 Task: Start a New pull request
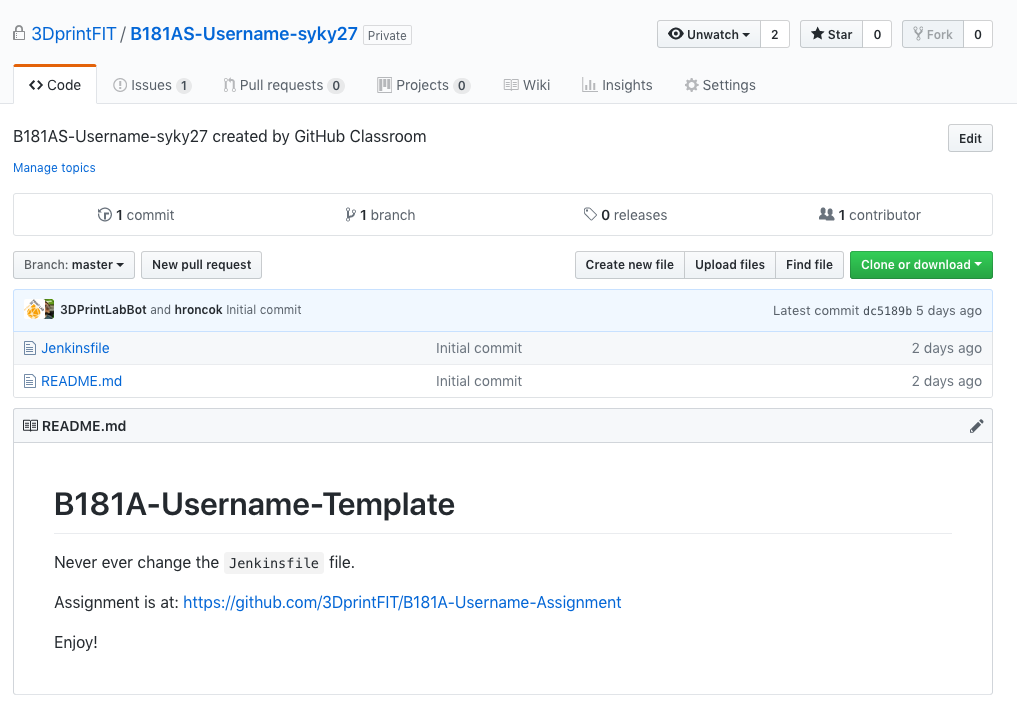pos(201,265)
